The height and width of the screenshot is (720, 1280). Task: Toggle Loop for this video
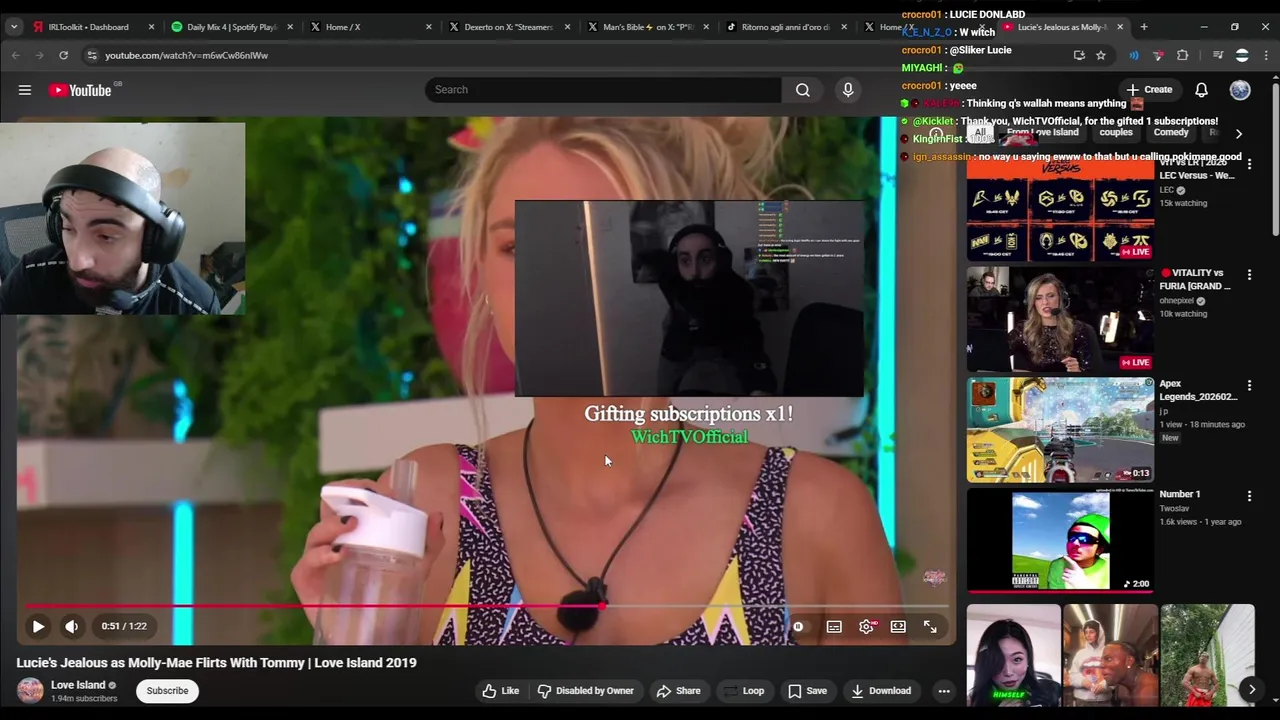[x=744, y=691]
